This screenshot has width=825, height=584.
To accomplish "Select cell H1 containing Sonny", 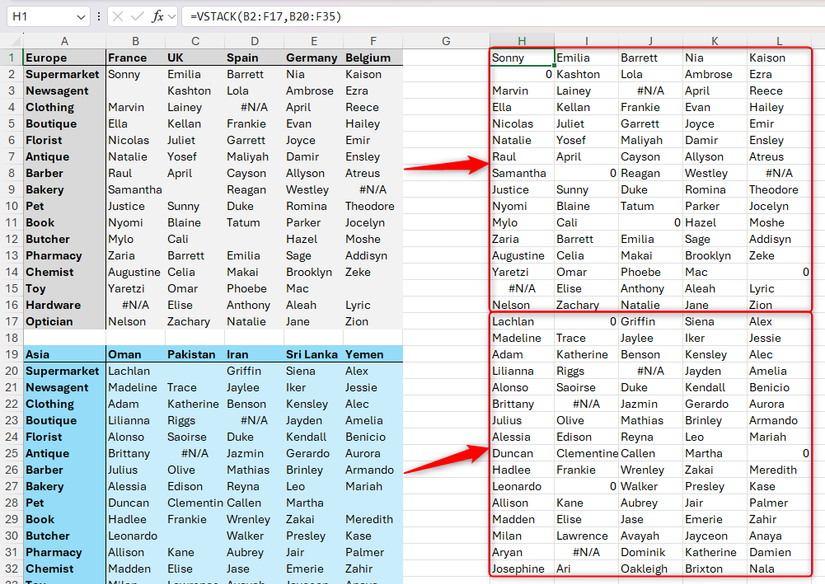I will [x=521, y=58].
